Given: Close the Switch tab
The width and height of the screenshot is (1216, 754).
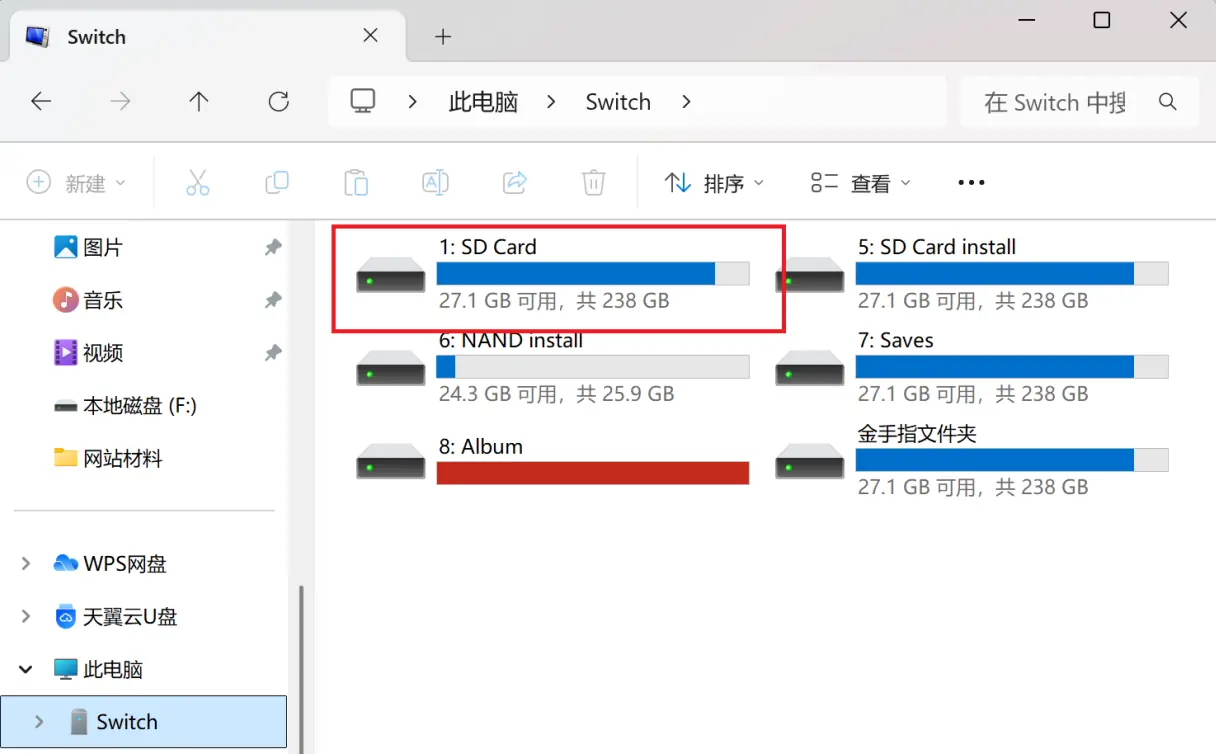Looking at the screenshot, I should (x=371, y=36).
